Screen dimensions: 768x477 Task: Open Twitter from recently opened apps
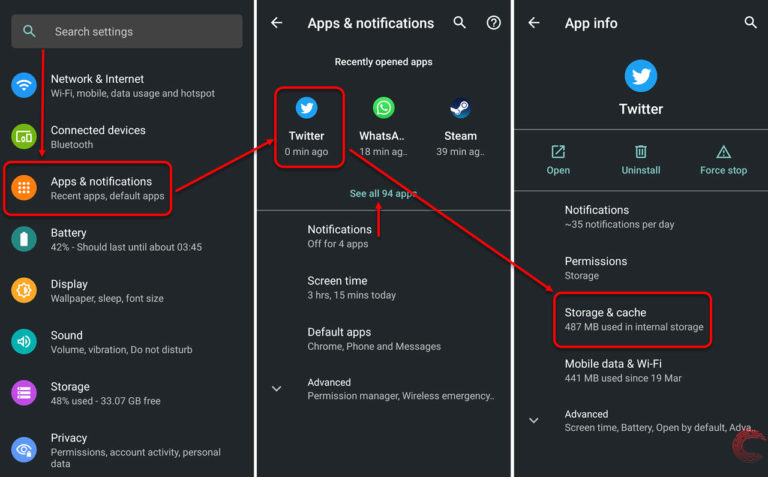[x=307, y=127]
